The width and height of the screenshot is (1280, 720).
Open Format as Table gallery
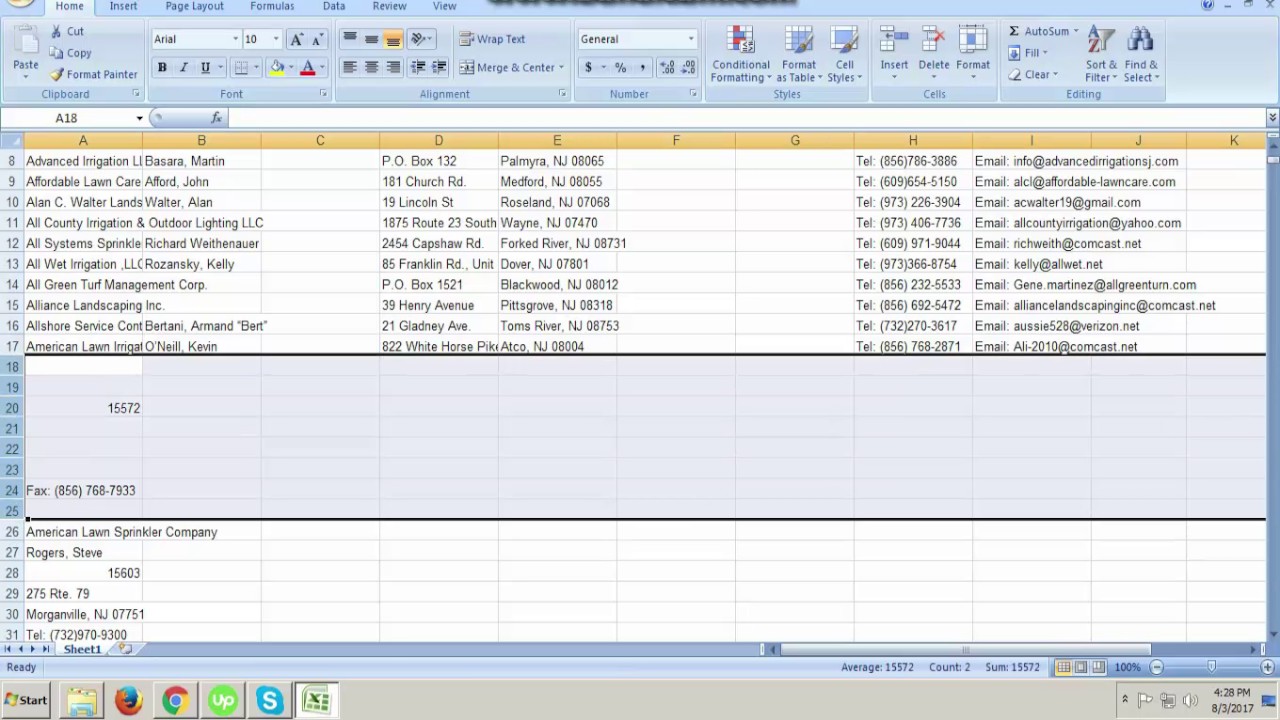click(798, 55)
